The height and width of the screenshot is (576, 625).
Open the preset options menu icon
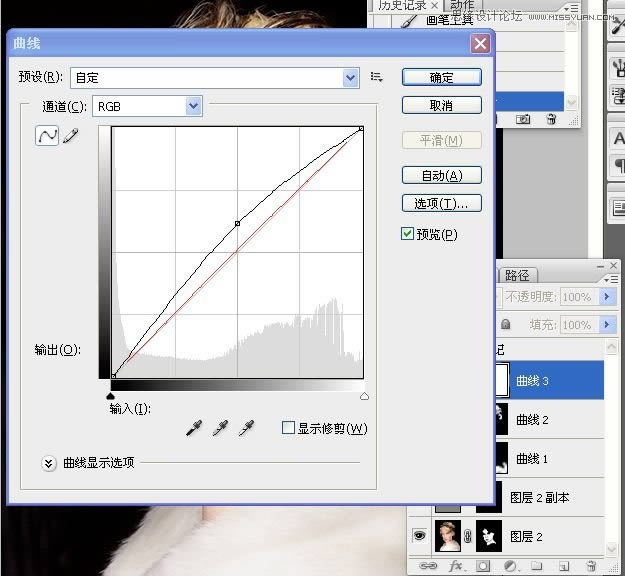[x=377, y=77]
